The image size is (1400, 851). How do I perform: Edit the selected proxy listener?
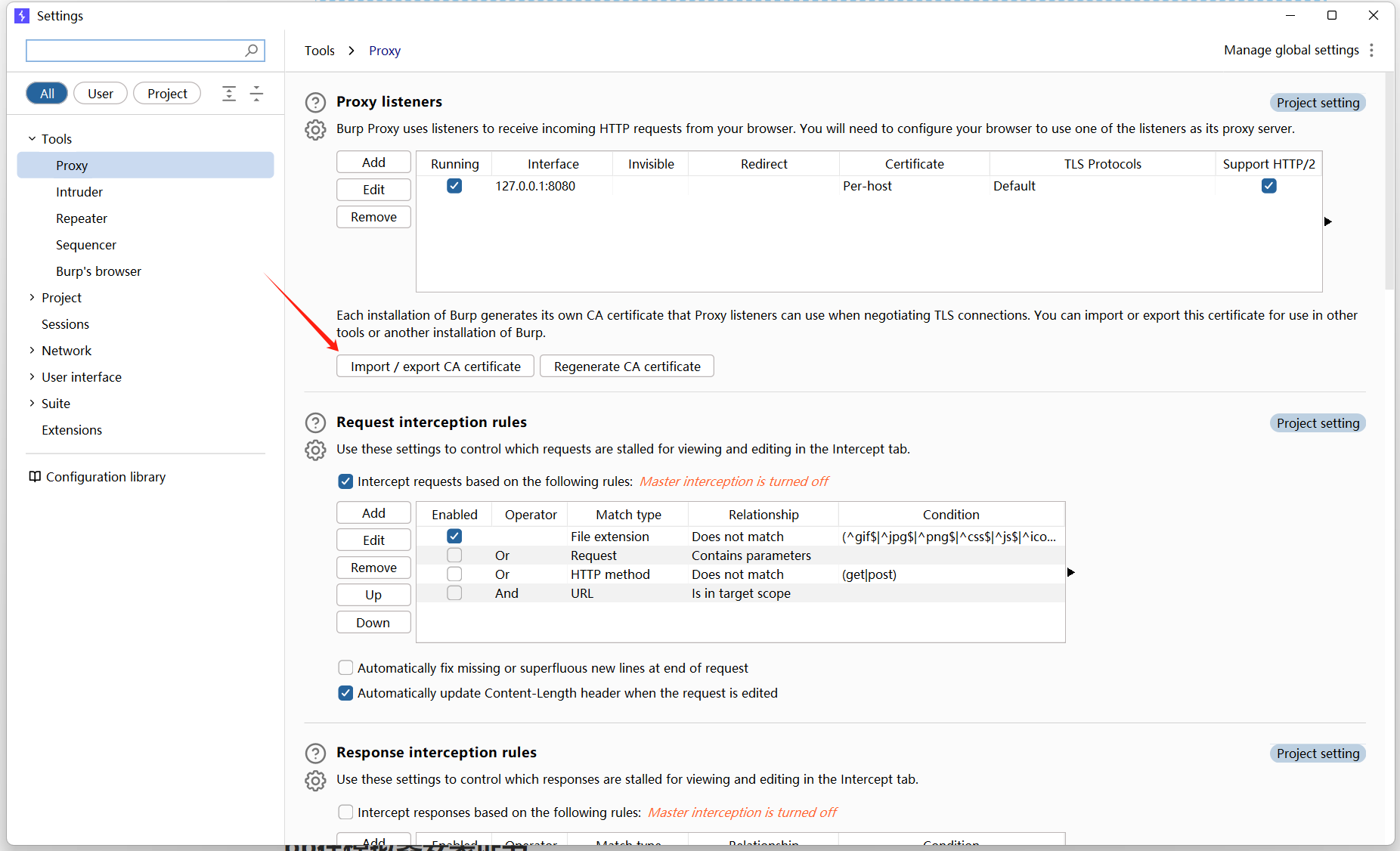click(373, 190)
